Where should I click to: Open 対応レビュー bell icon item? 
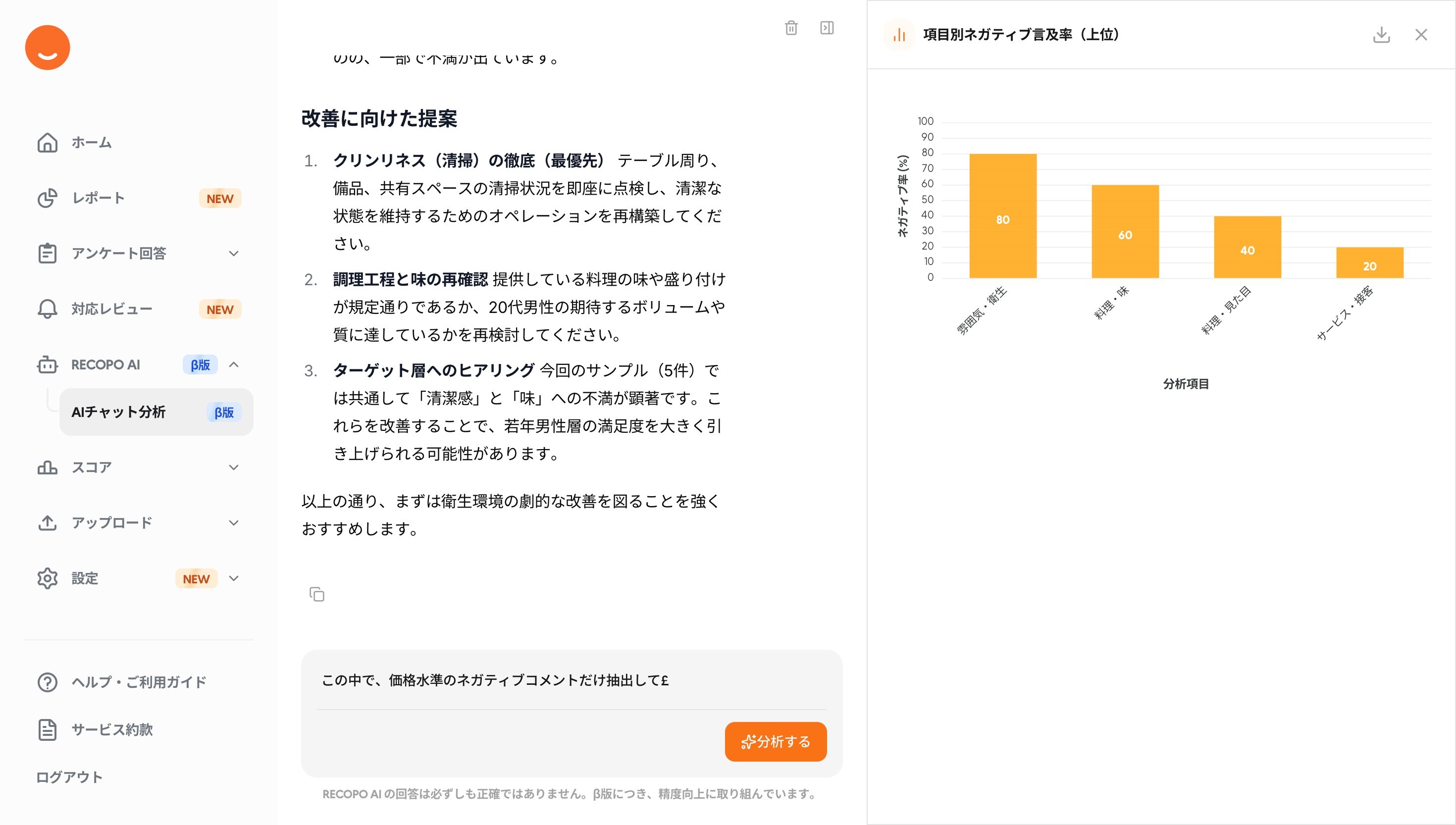point(48,309)
